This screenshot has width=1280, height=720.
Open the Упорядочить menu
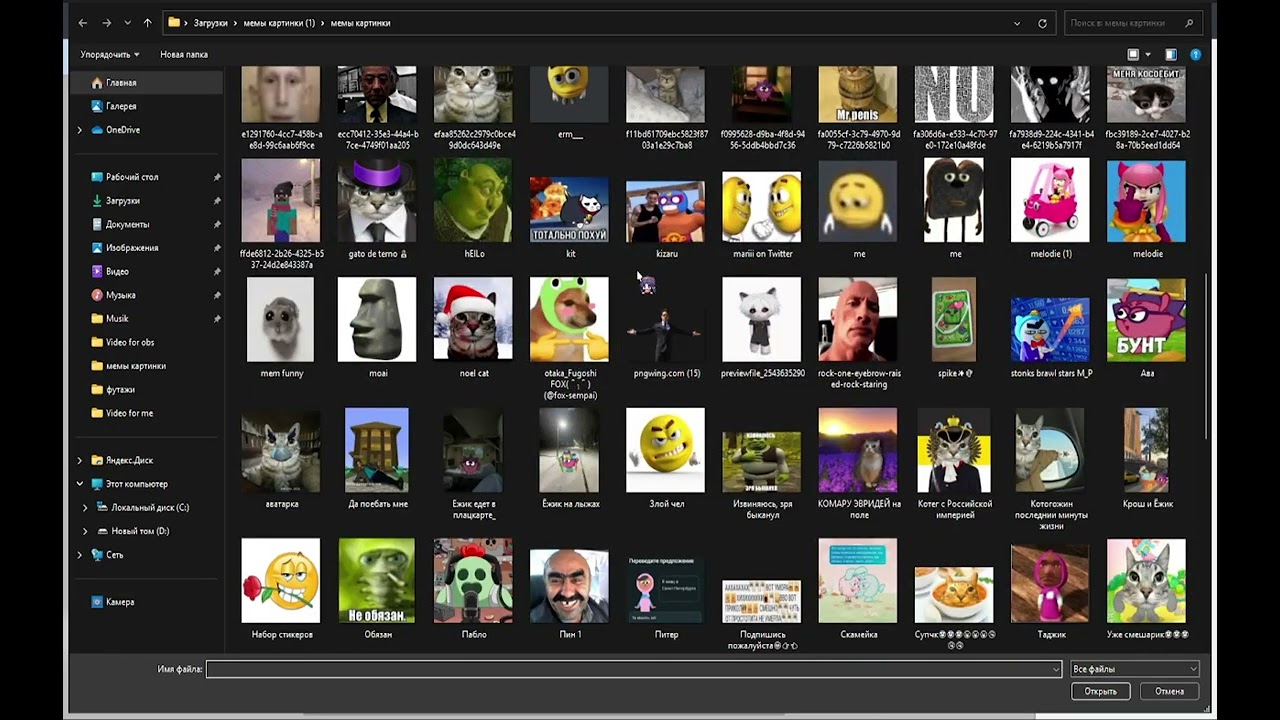tap(110, 54)
